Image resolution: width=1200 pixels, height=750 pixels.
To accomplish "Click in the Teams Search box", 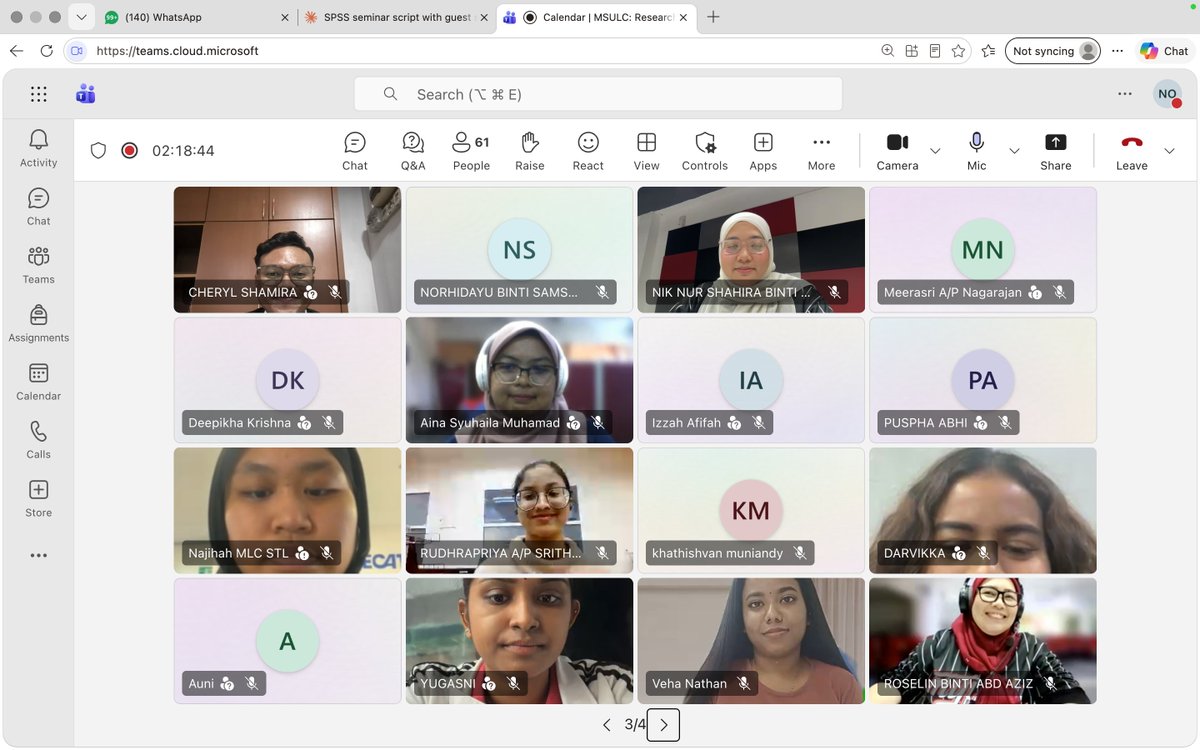I will click(x=598, y=94).
